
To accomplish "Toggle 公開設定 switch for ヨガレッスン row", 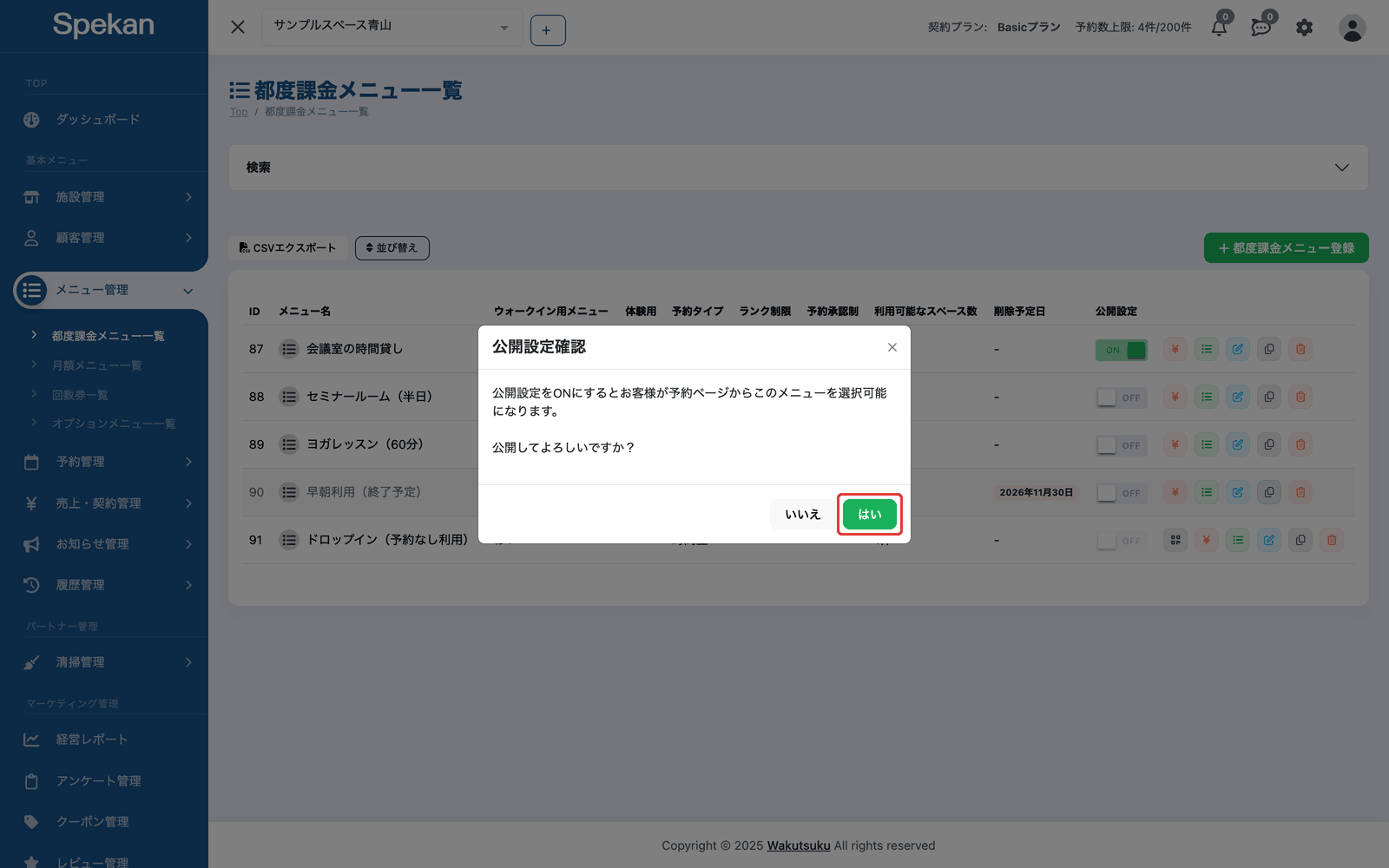I will (x=1121, y=445).
